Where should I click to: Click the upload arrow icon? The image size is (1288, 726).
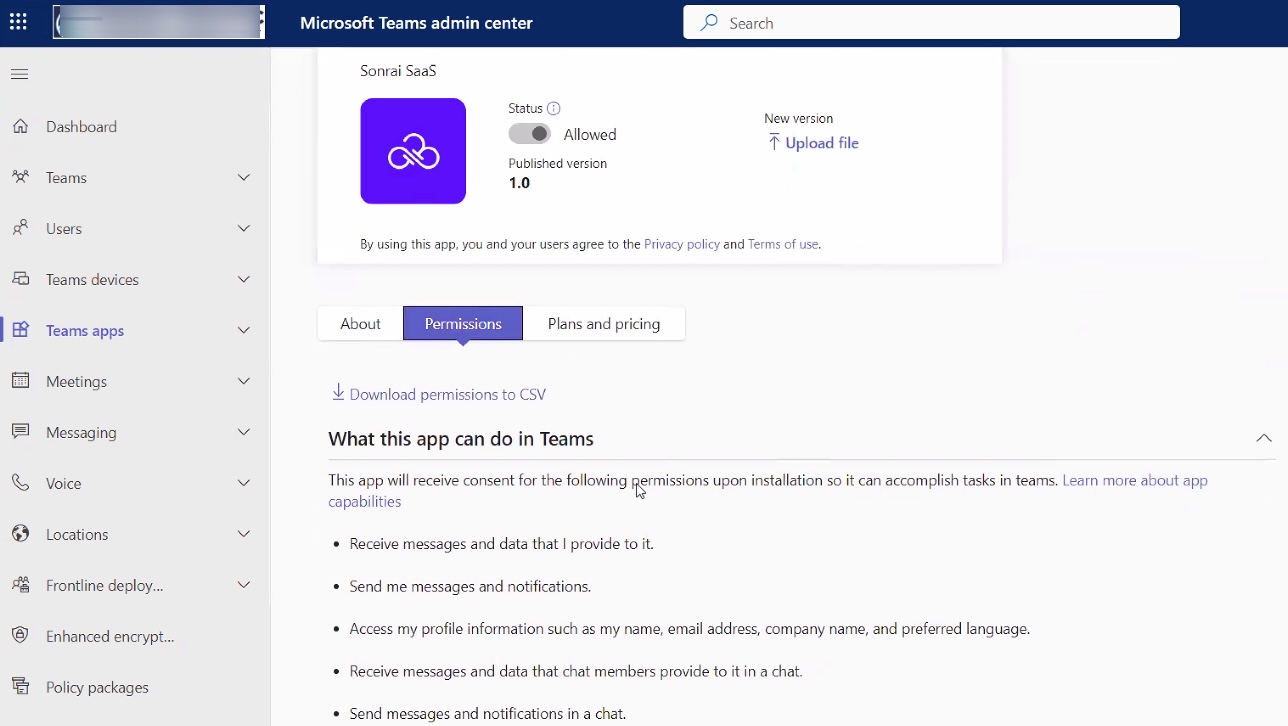coord(773,143)
